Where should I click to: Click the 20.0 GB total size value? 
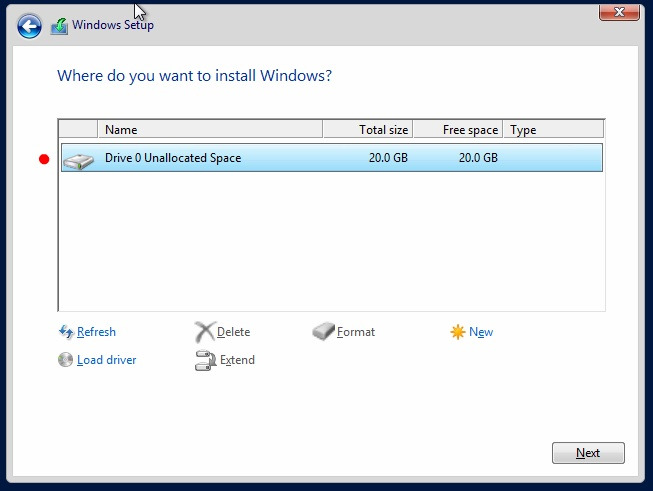click(x=388, y=158)
